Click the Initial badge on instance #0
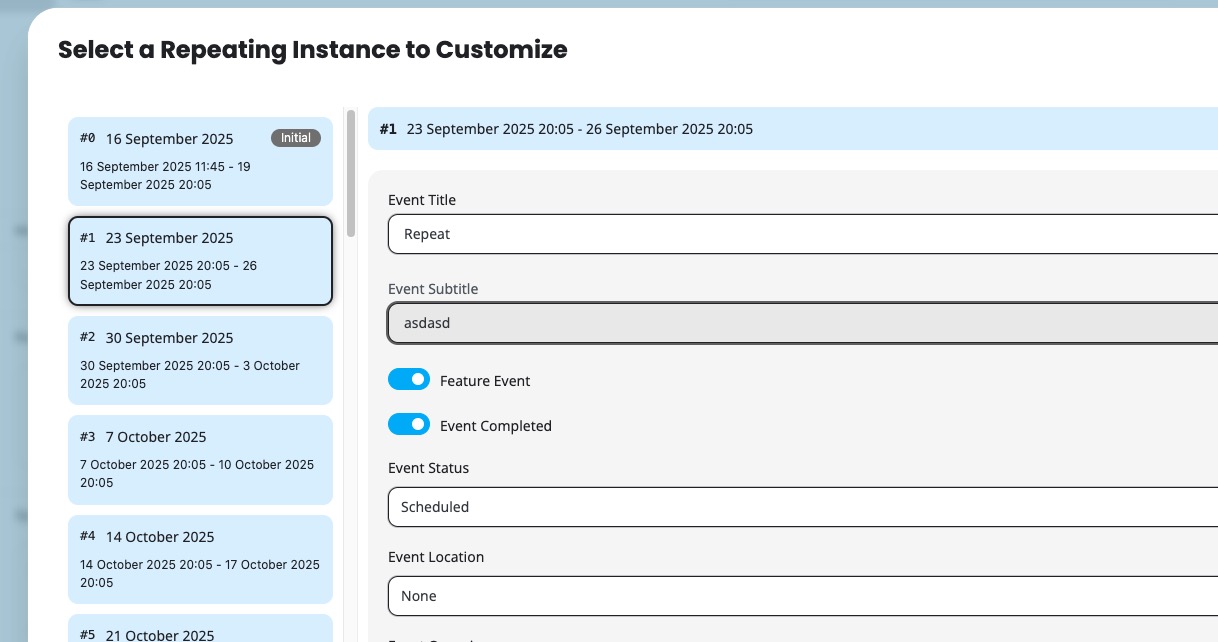Viewport: 1218px width, 642px height. [x=296, y=138]
